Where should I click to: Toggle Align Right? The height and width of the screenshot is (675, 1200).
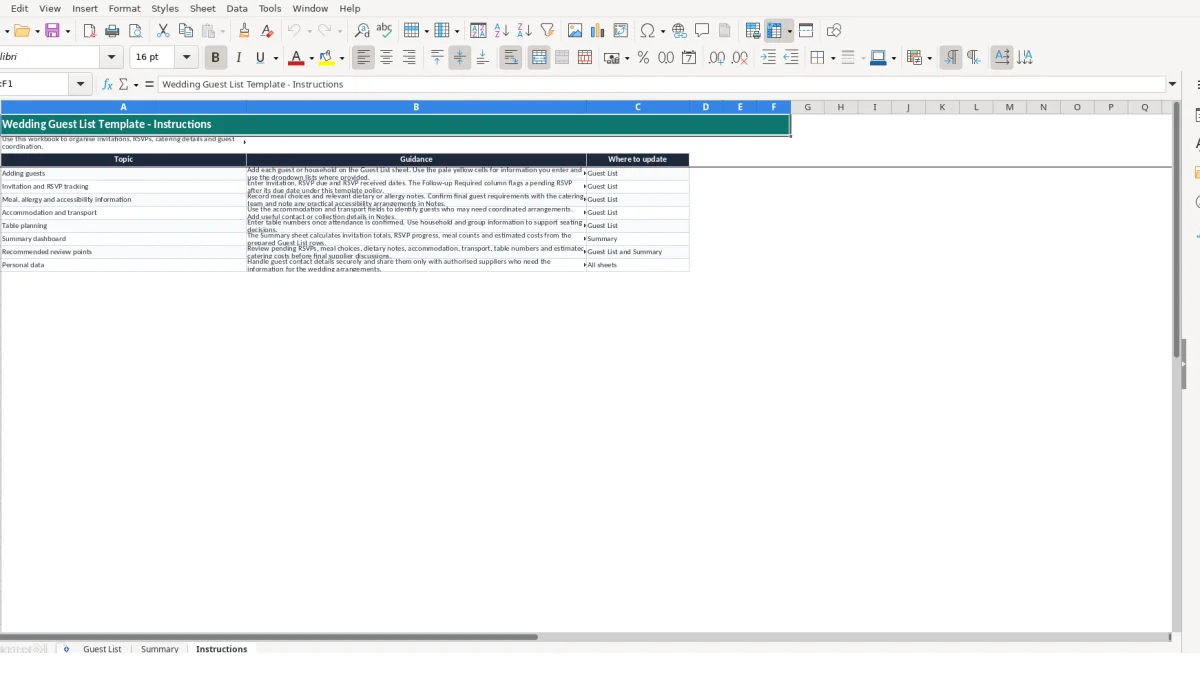409,58
